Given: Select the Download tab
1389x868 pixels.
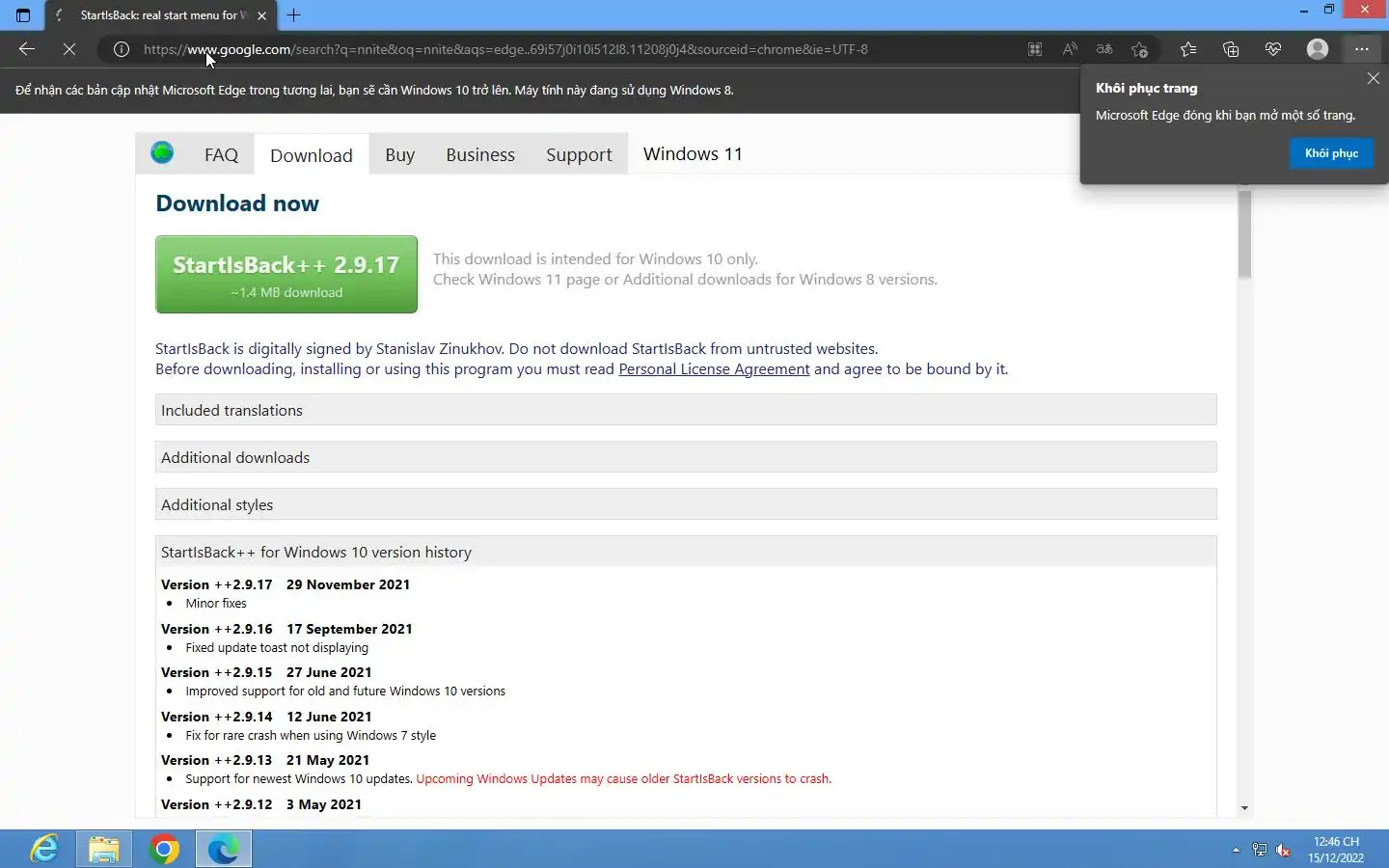Looking at the screenshot, I should click(x=312, y=155).
